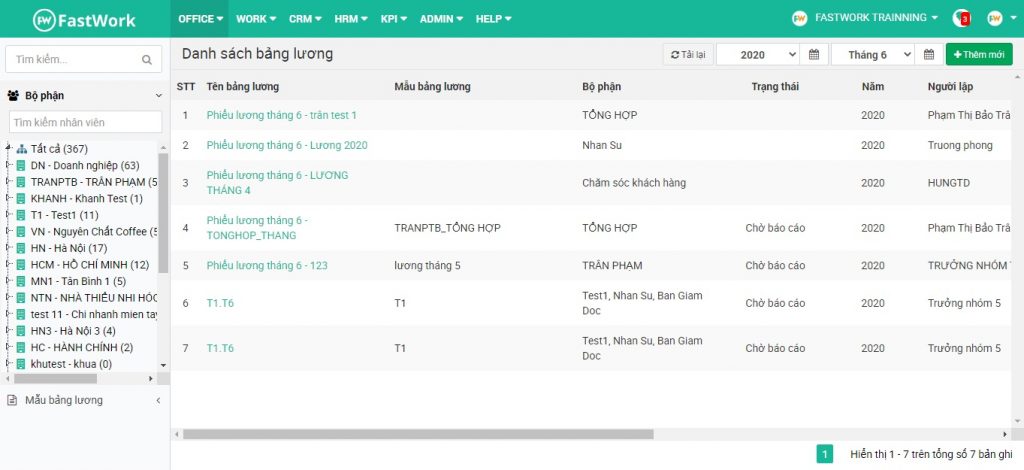1024x470 pixels.
Task: Open the KPI menu
Action: [394, 19]
